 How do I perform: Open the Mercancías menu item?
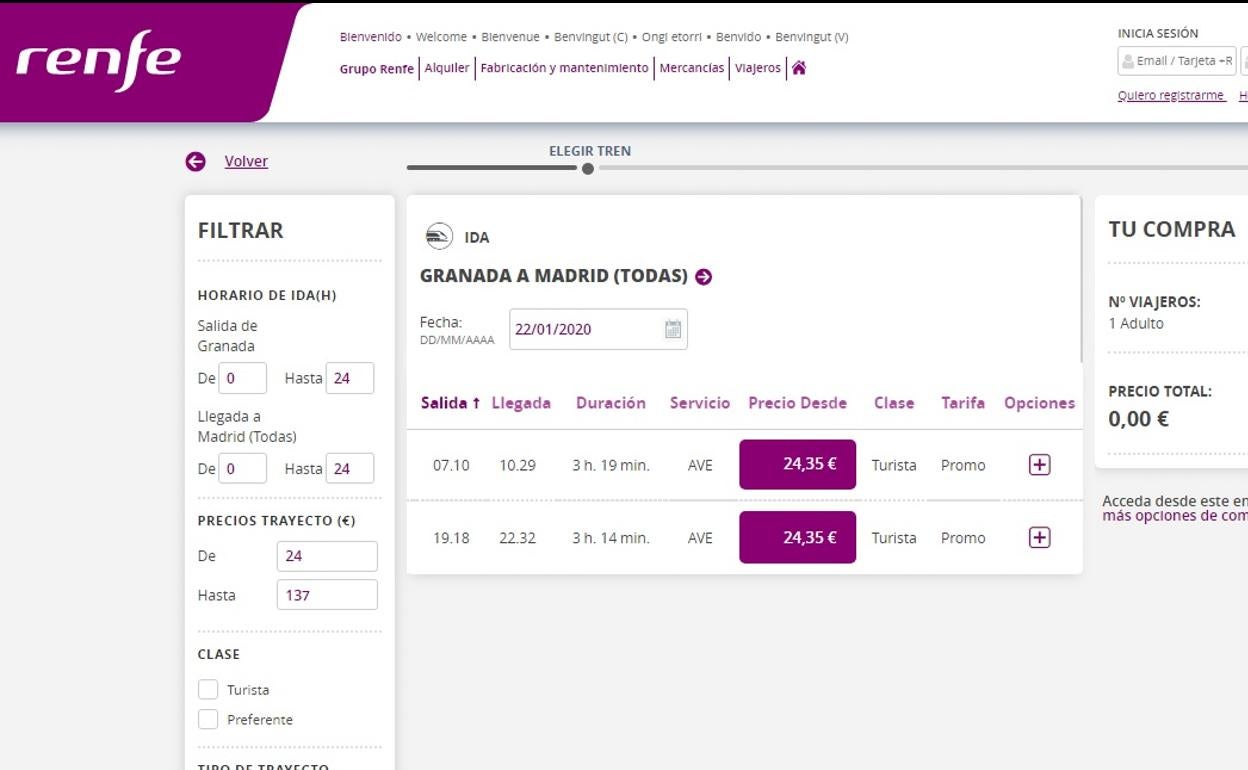pyautogui.click(x=691, y=68)
